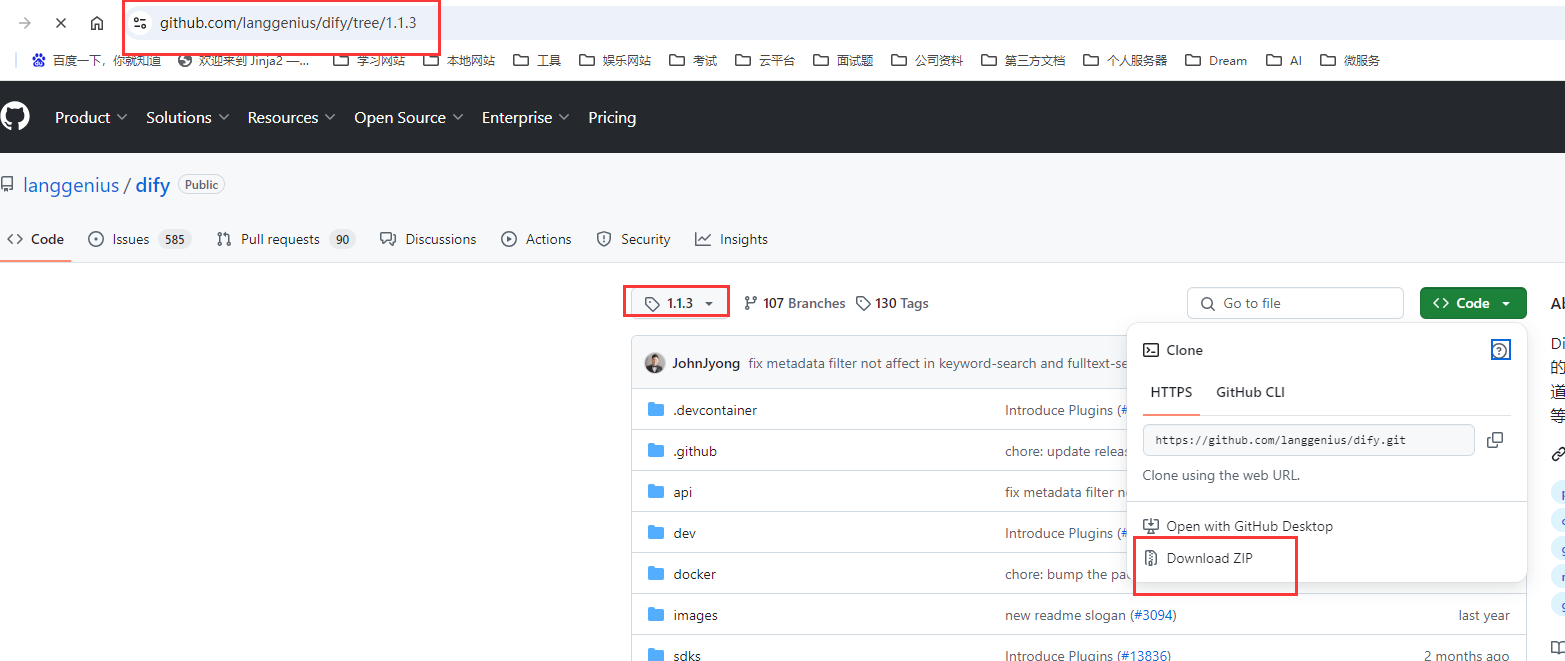
Task: Expand the Open Source menu
Action: 409,117
